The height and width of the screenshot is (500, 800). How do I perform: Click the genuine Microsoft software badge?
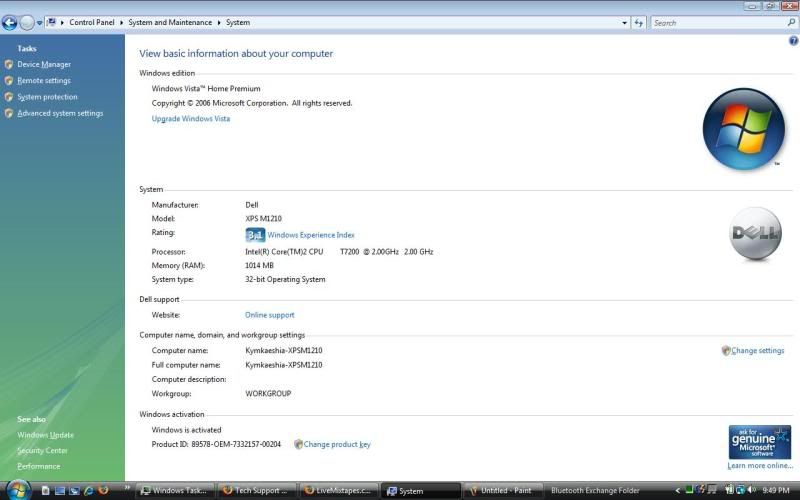click(x=760, y=442)
